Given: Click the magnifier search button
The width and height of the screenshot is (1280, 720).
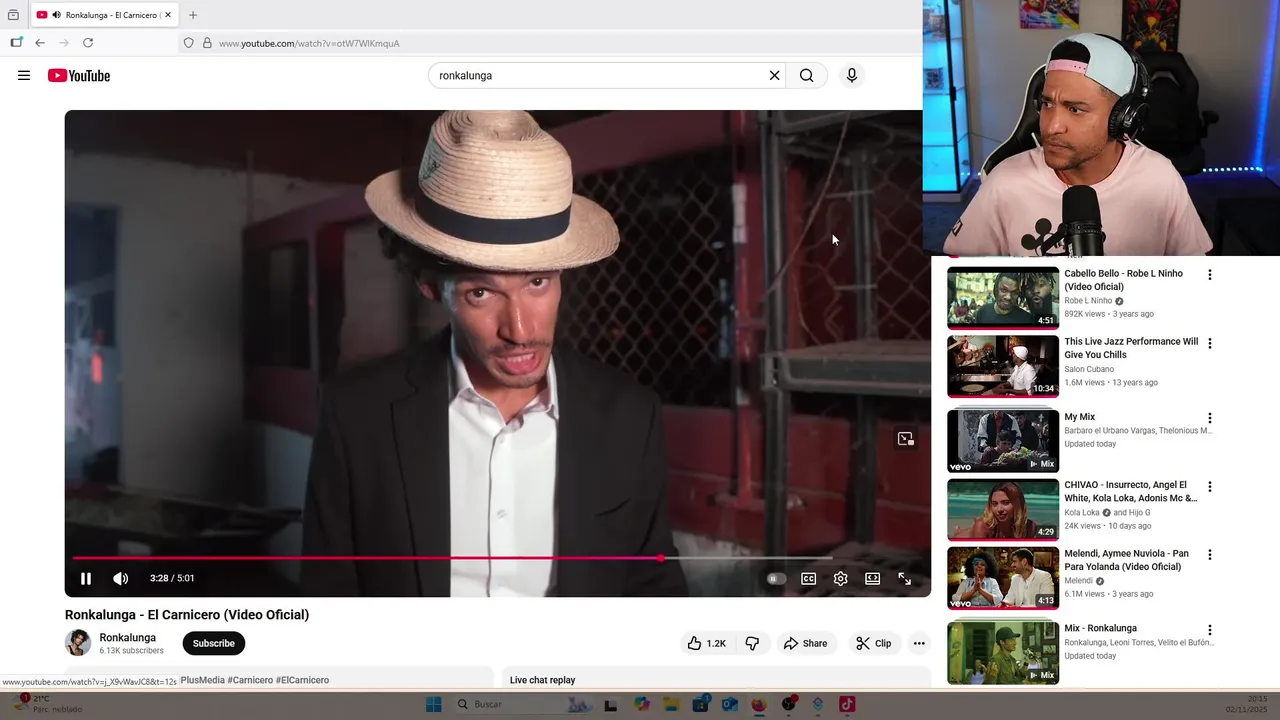Looking at the screenshot, I should 806,75.
